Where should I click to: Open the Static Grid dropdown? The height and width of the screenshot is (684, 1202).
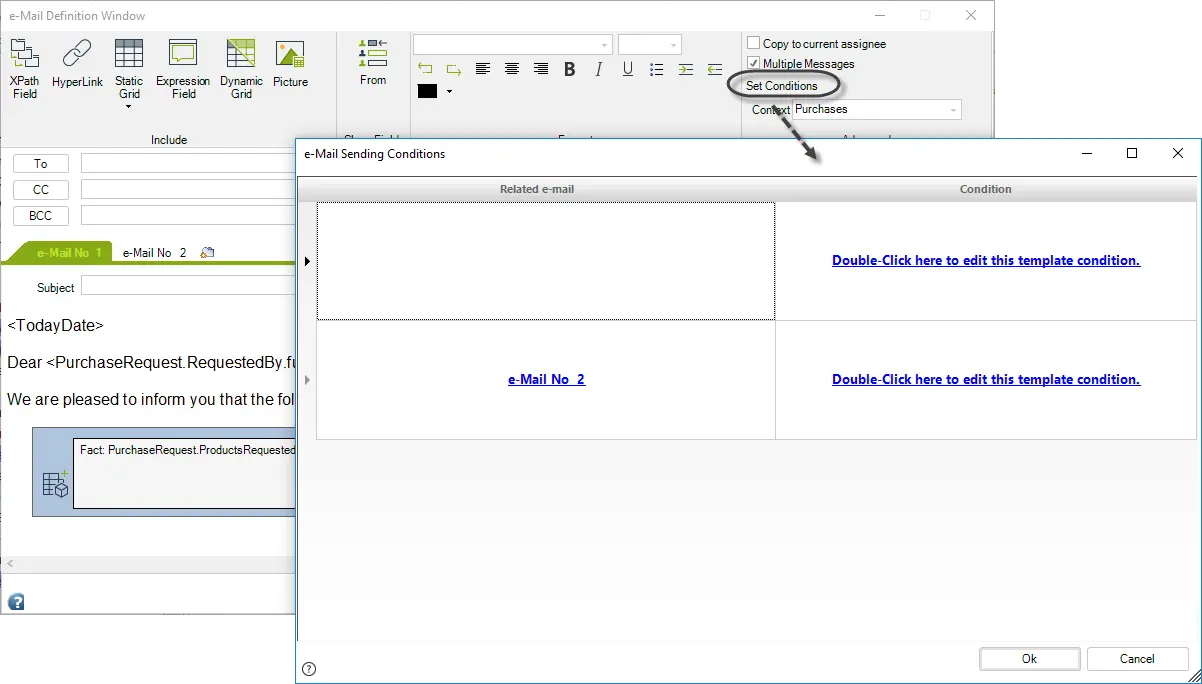pyautogui.click(x=129, y=106)
